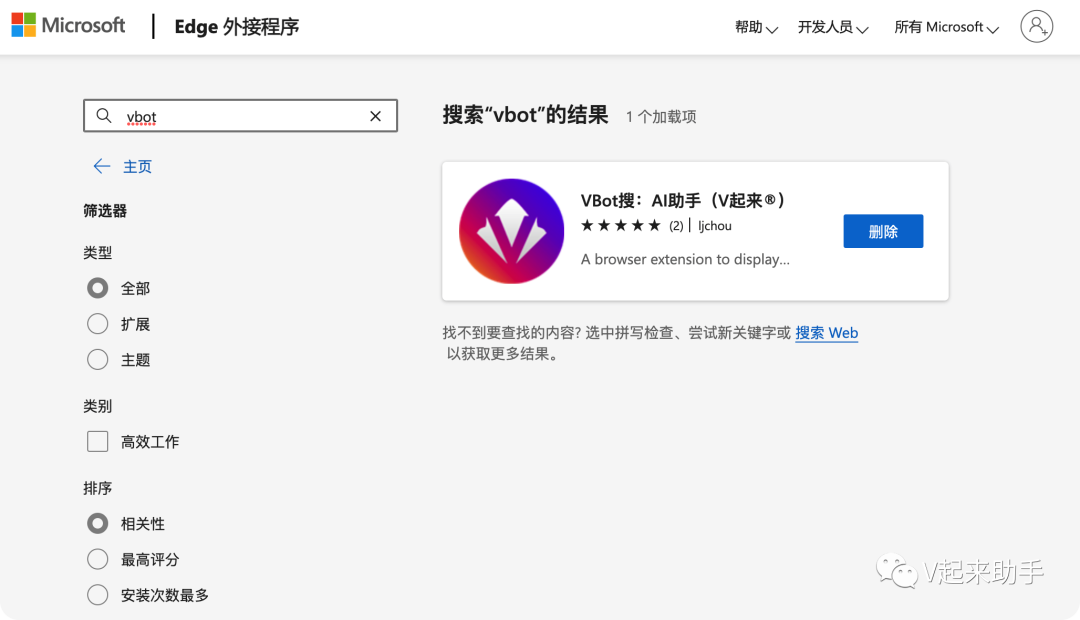Sort results by 最高评分
The height and width of the screenshot is (620, 1080).
pyautogui.click(x=97, y=559)
